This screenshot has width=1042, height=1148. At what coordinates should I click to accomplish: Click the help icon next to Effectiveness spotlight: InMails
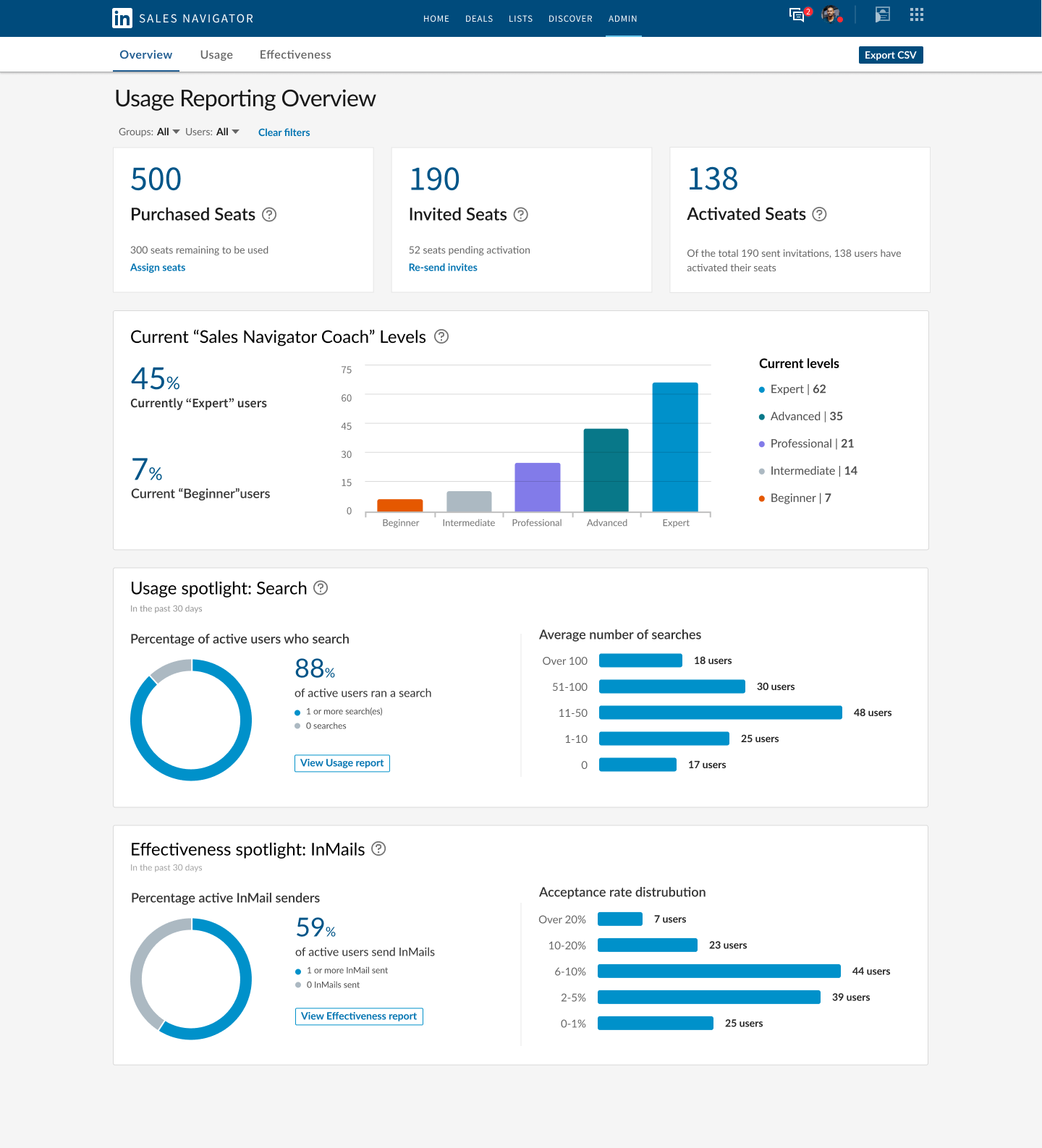pos(378,849)
